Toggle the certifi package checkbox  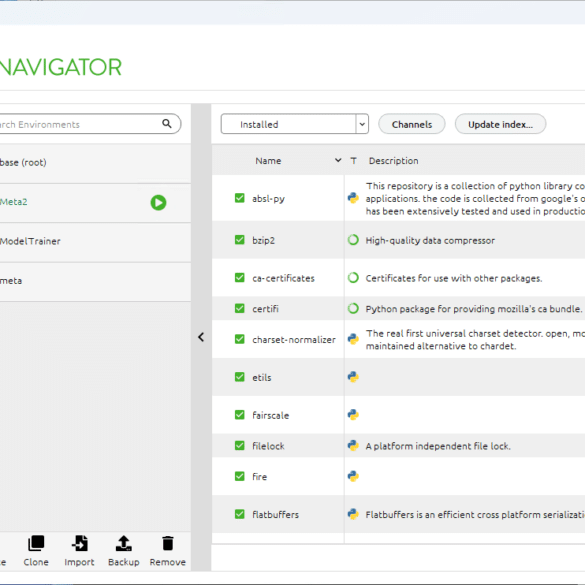click(240, 308)
